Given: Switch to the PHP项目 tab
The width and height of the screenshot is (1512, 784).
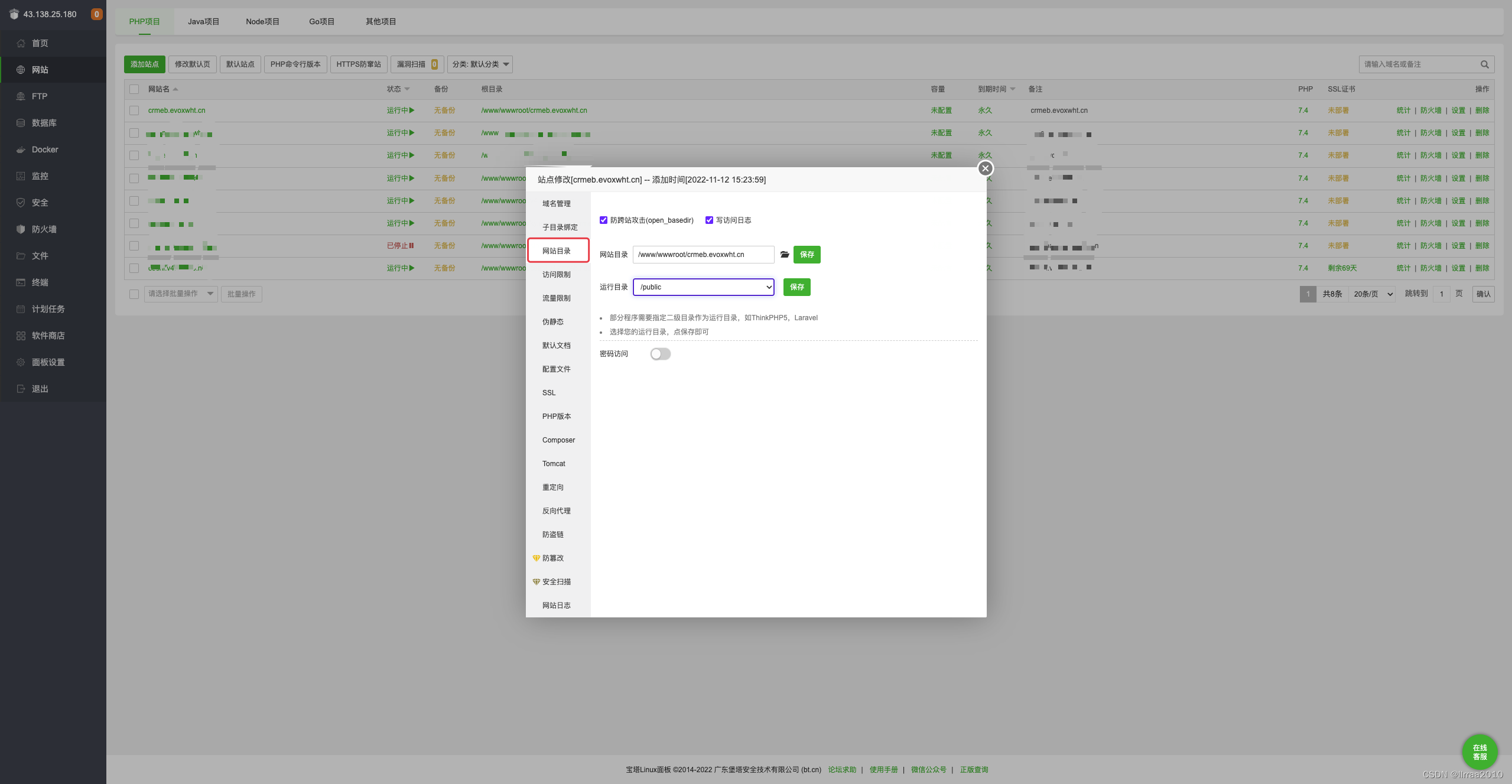Looking at the screenshot, I should pyautogui.click(x=145, y=22).
